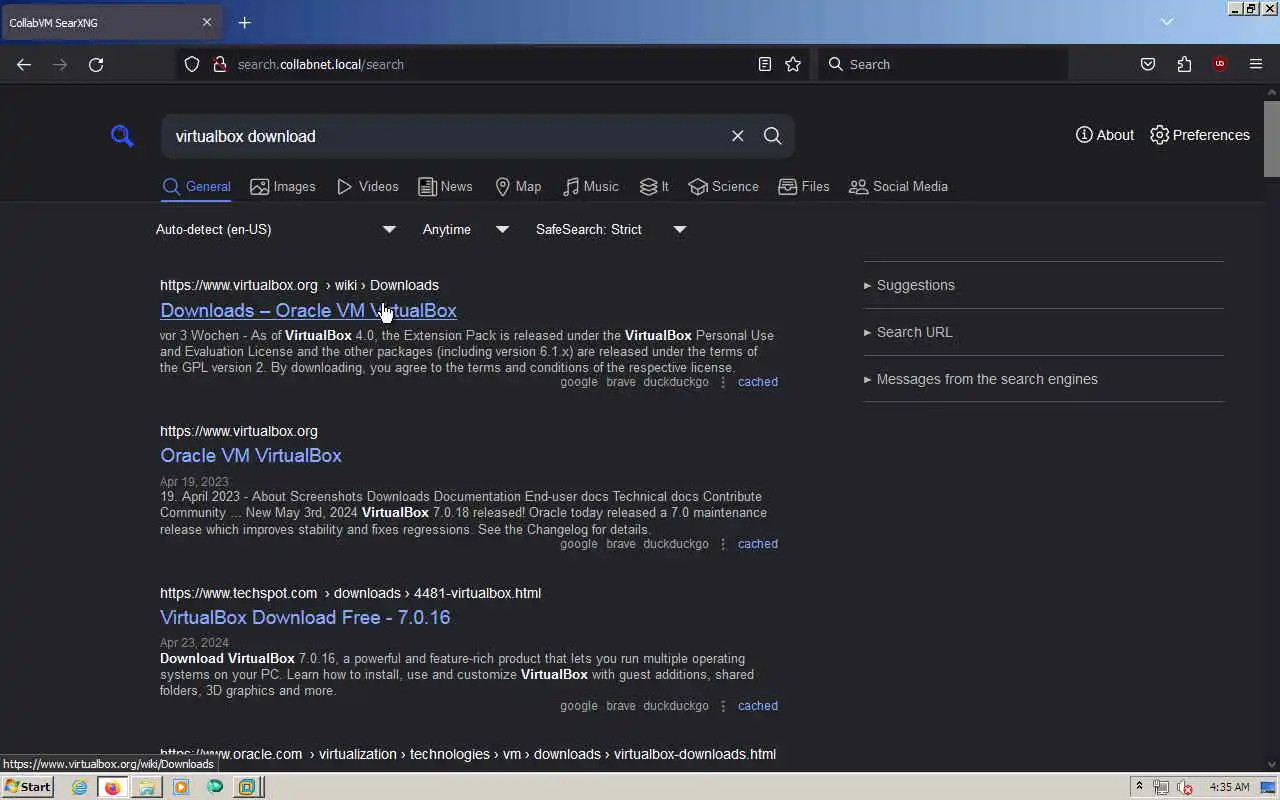Click the address bar URL
The width and height of the screenshot is (1280, 800).
pyautogui.click(x=321, y=64)
